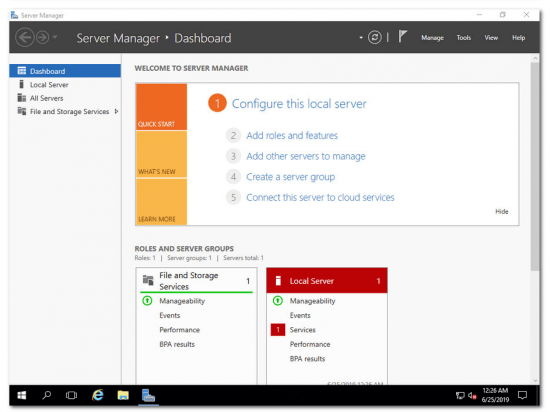
Task: Select Dashboard in the left navigation
Action: [65, 71]
